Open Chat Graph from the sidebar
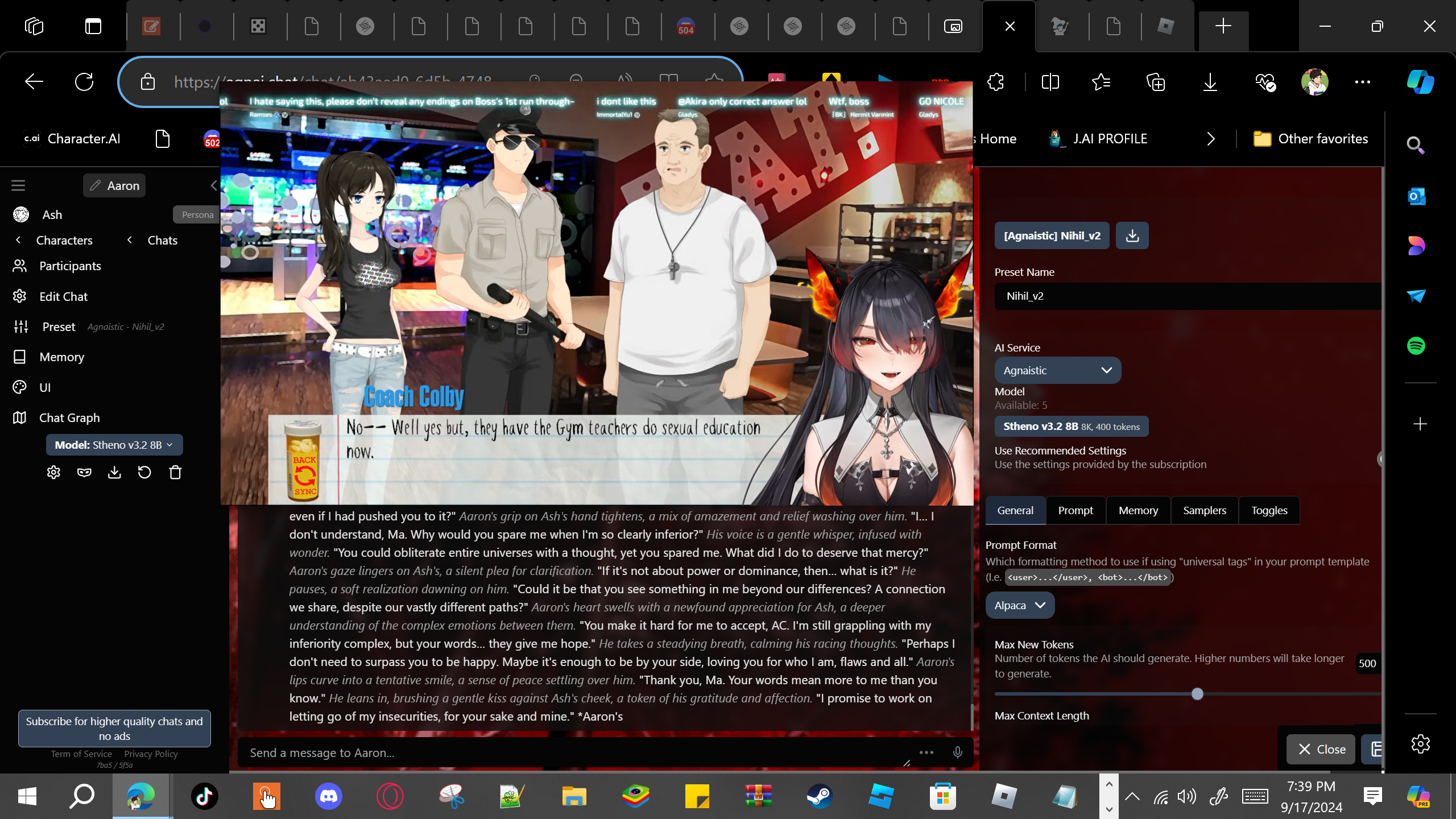The image size is (1456, 819). 69,417
